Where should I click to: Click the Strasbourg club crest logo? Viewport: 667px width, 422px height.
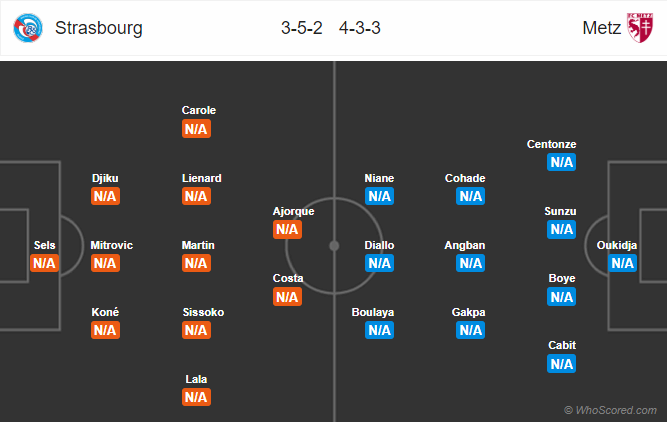[28, 28]
